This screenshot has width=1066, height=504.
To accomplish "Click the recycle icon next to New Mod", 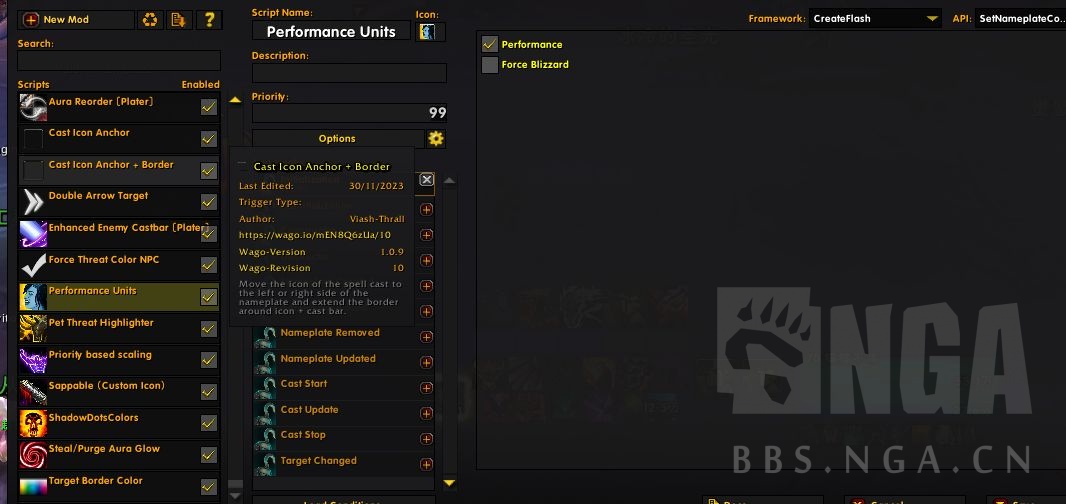I will coord(149,20).
